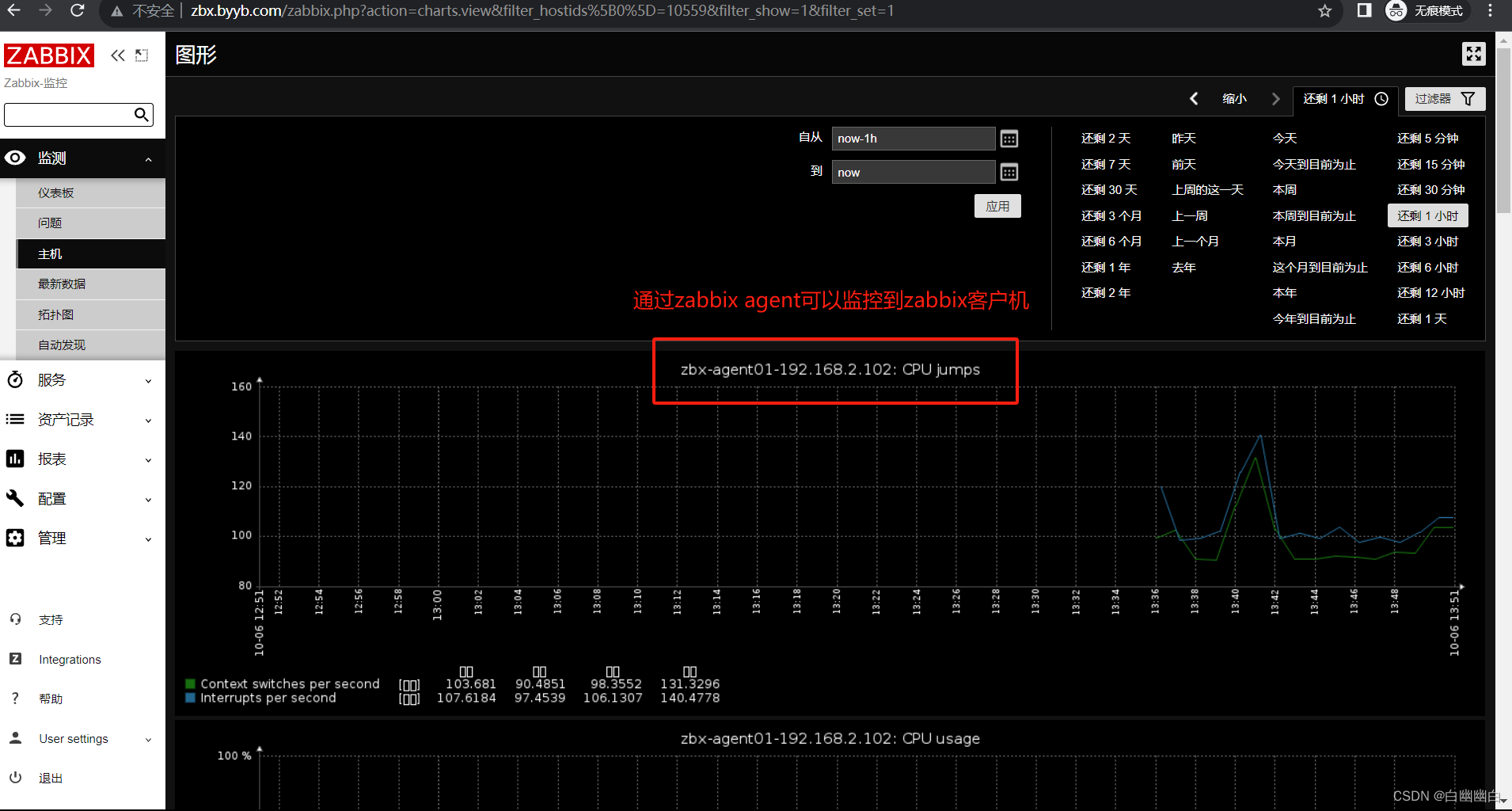Open the 还剩 1 小时 time selector tab
The width and height of the screenshot is (1512, 811).
click(1345, 99)
